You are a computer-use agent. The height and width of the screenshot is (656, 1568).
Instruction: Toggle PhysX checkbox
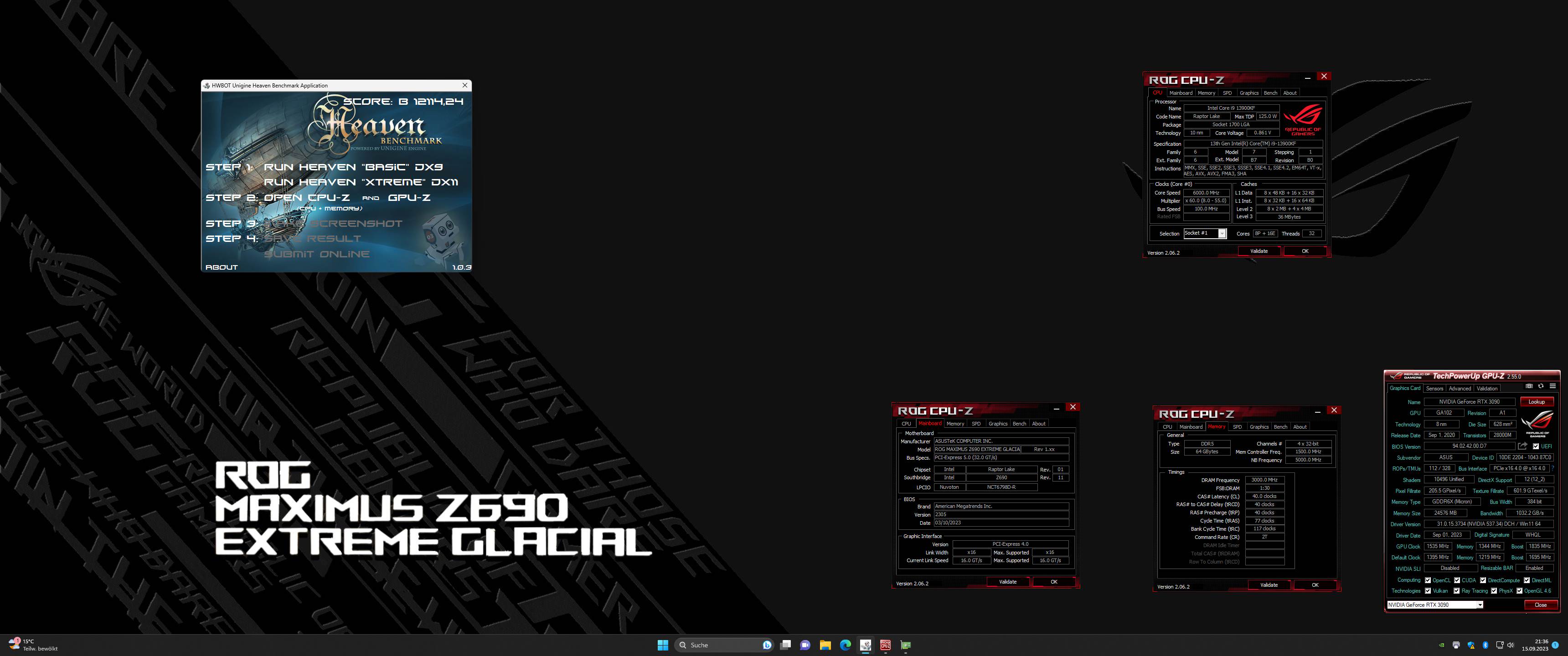click(x=1494, y=591)
